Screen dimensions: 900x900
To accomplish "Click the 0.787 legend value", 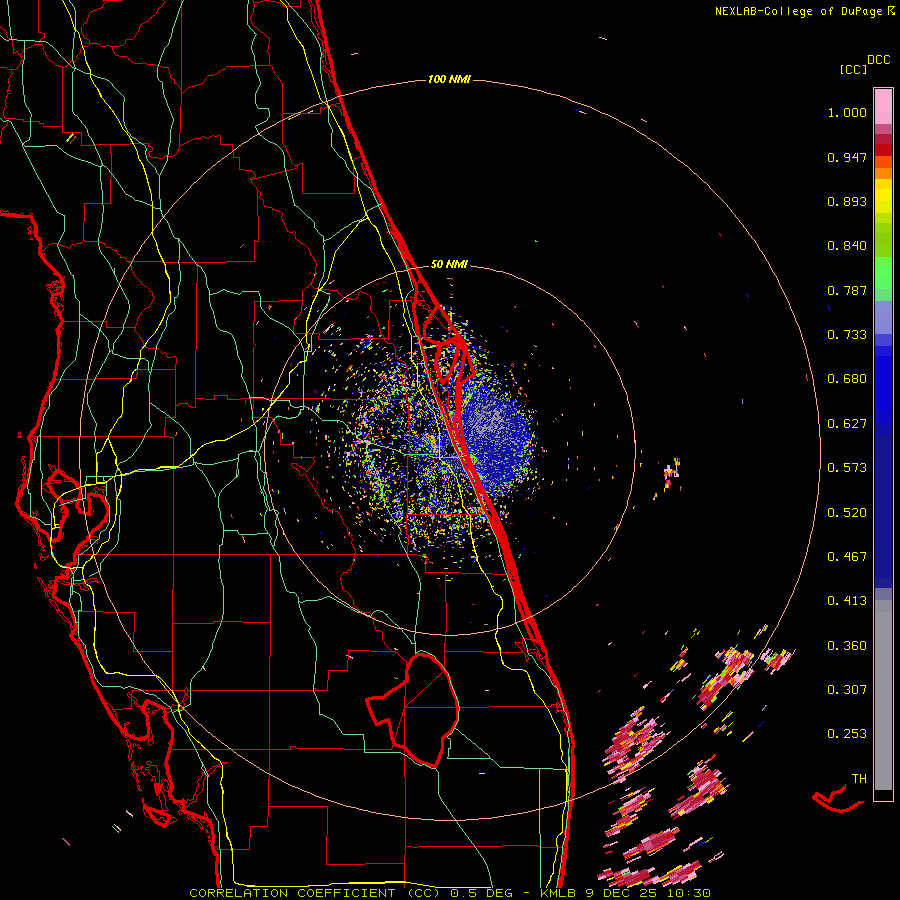I will [847, 290].
